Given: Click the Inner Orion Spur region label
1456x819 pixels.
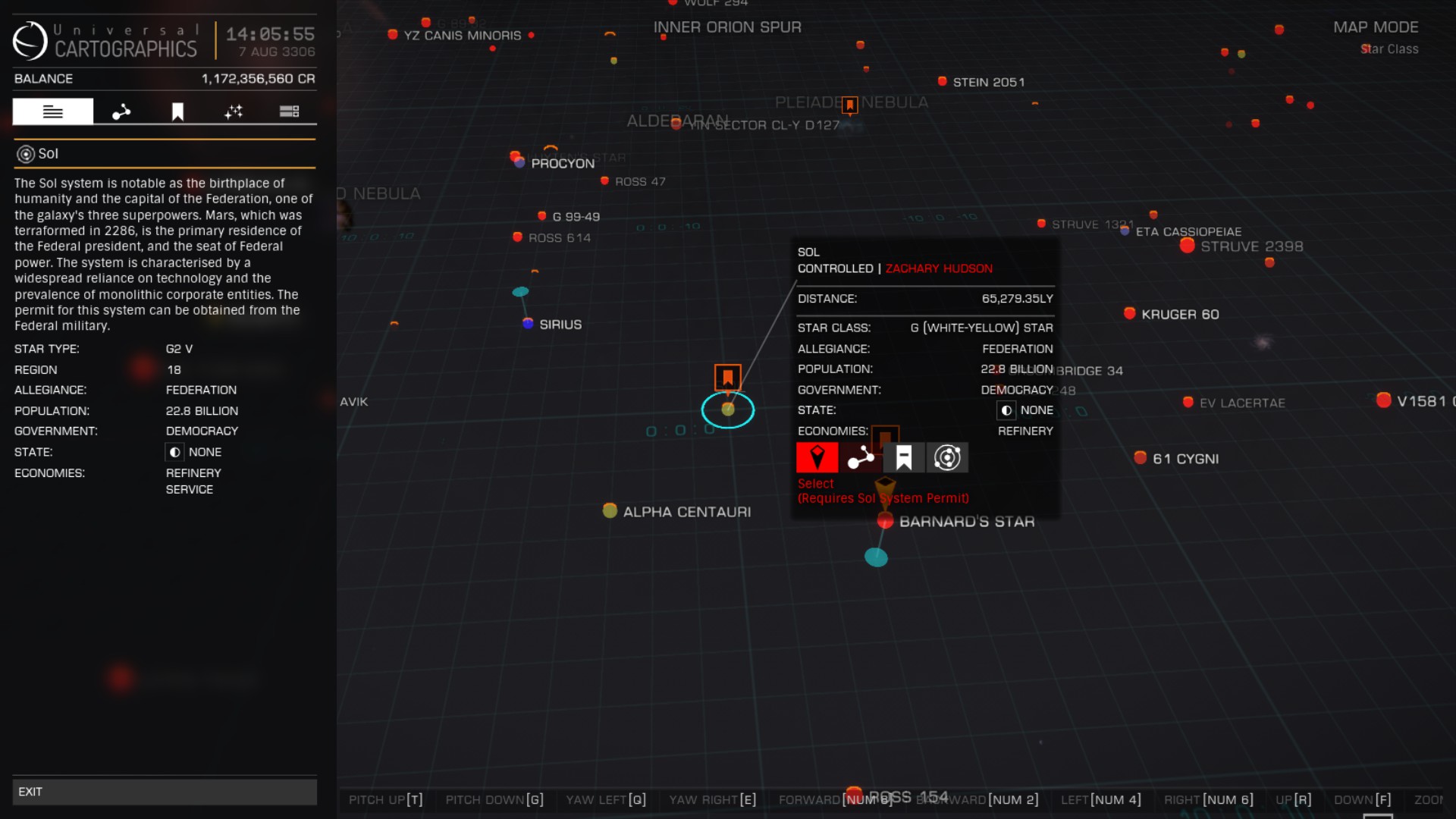Looking at the screenshot, I should point(727,27).
